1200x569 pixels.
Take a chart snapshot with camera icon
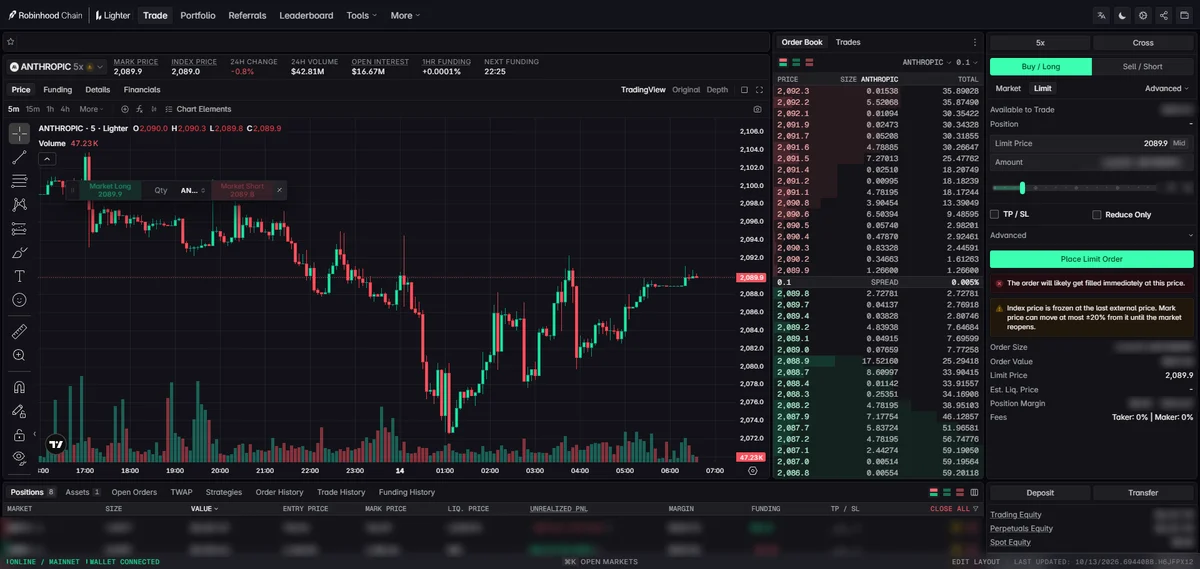[757, 109]
